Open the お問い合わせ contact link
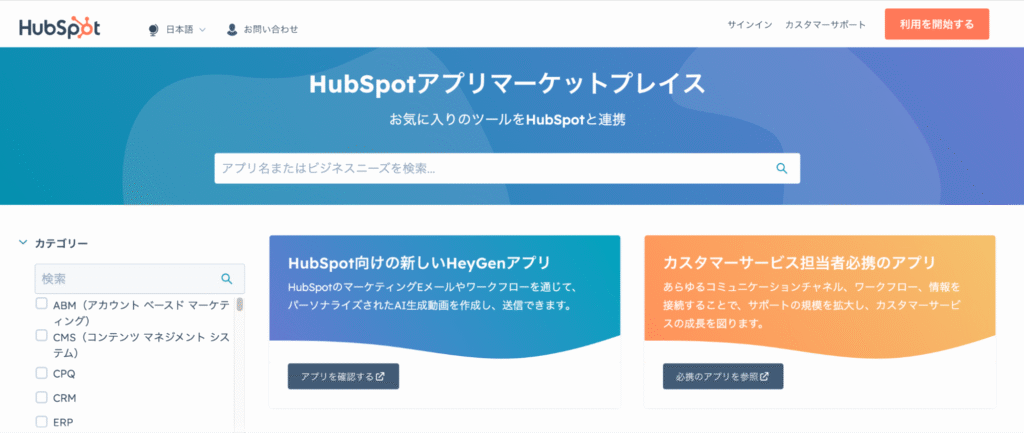 pos(269,29)
